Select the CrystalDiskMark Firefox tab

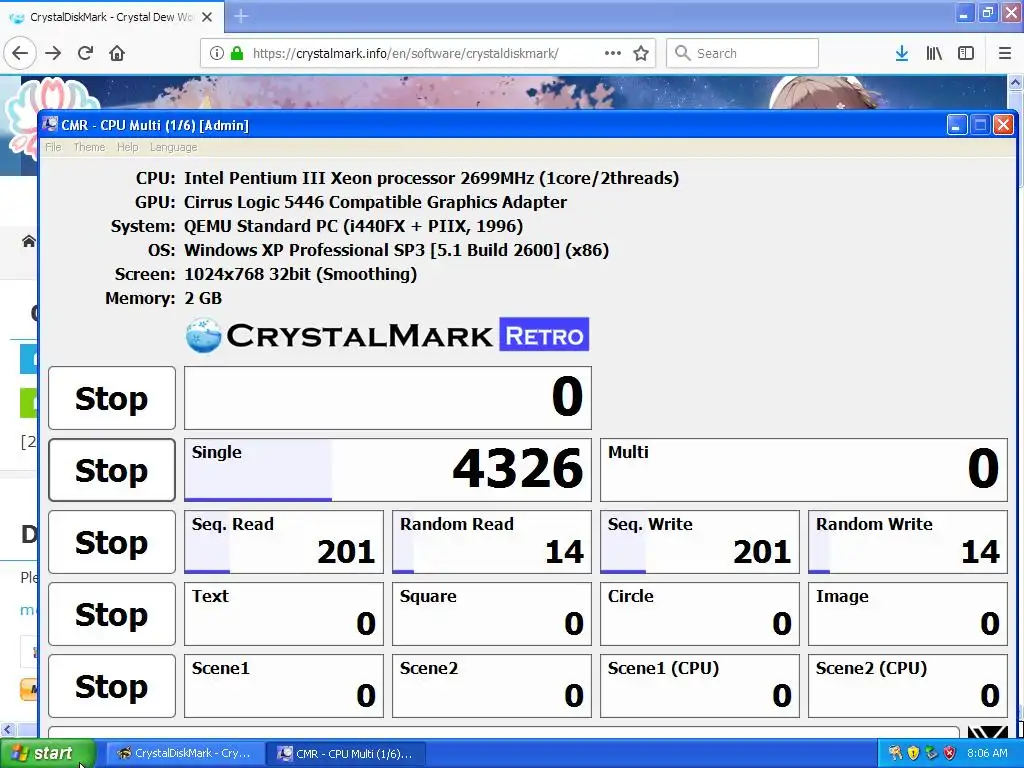pyautogui.click(x=111, y=17)
